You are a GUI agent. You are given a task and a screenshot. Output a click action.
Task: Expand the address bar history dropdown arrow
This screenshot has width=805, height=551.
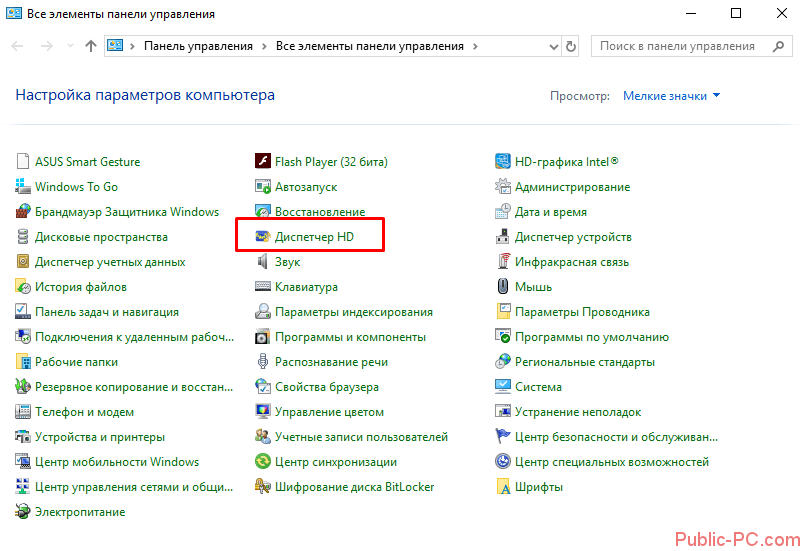click(x=555, y=46)
